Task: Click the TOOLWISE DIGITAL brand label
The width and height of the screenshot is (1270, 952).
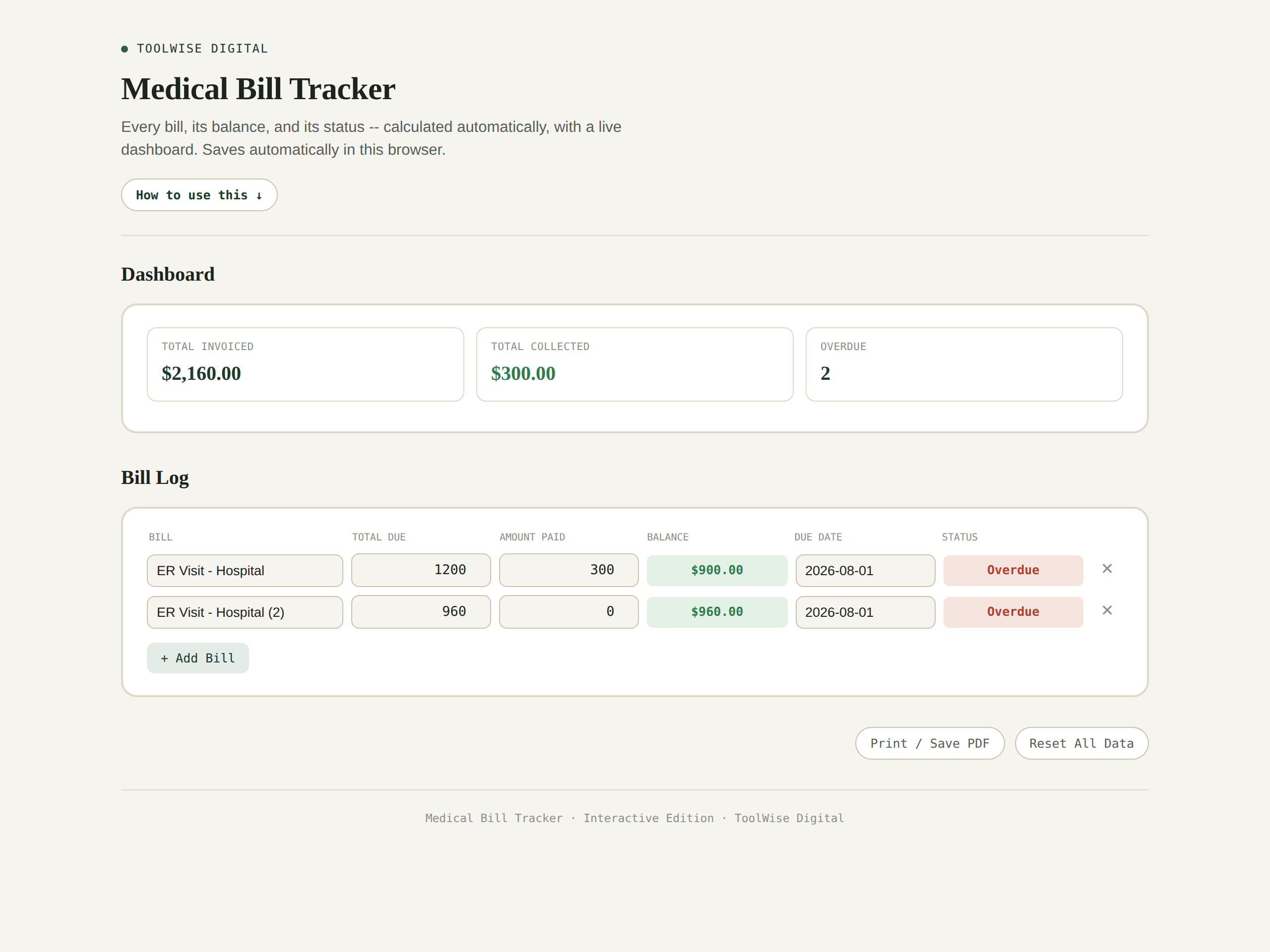Action: pos(202,49)
